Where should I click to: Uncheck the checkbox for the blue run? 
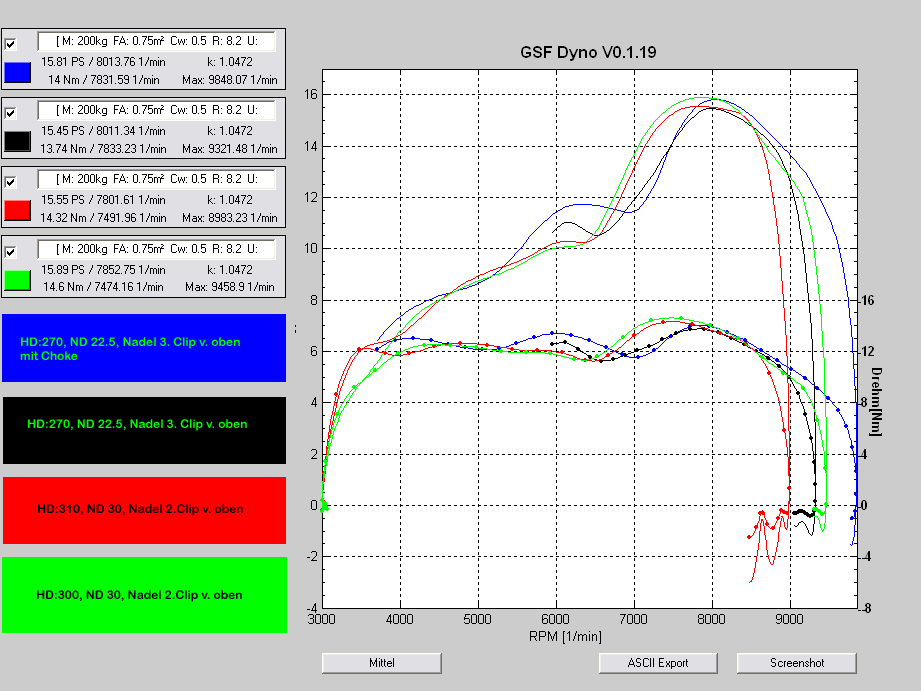pos(11,44)
